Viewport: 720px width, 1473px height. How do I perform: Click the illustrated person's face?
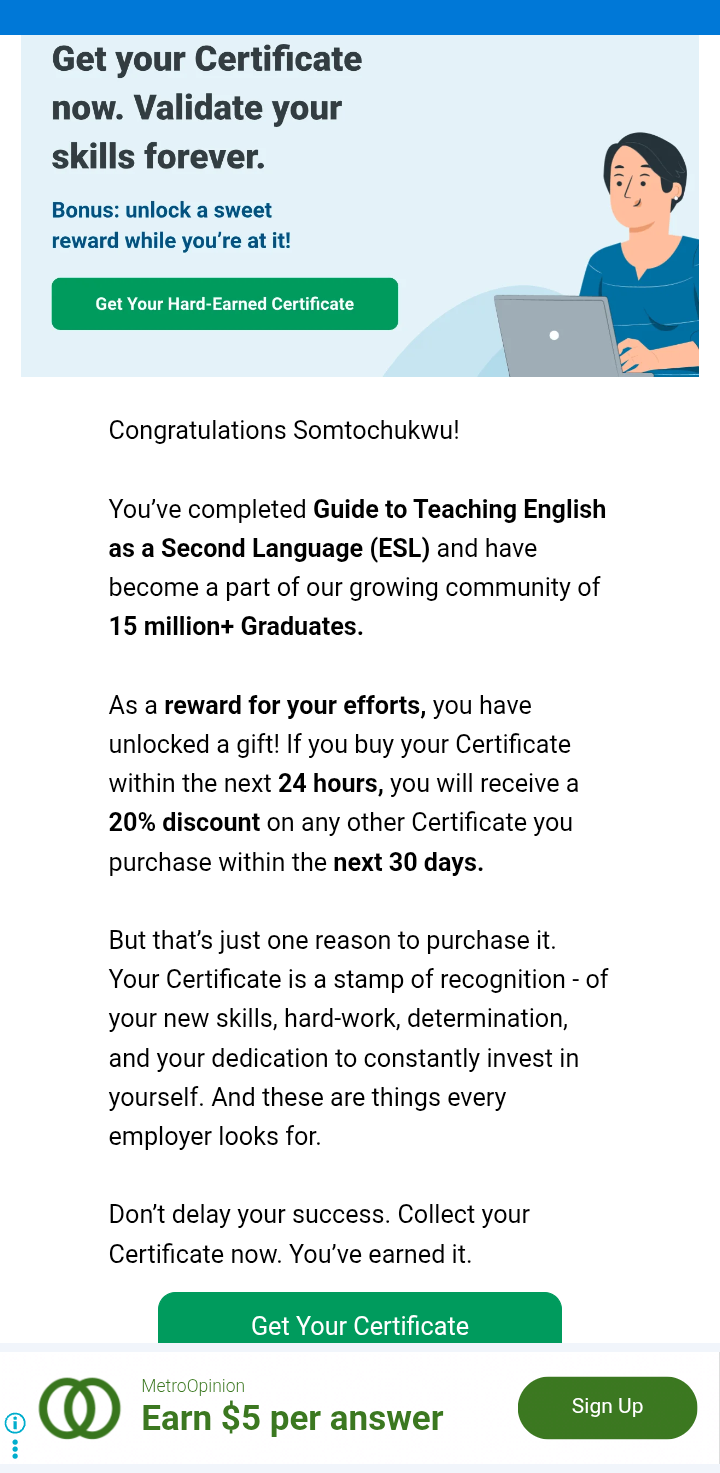[638, 184]
